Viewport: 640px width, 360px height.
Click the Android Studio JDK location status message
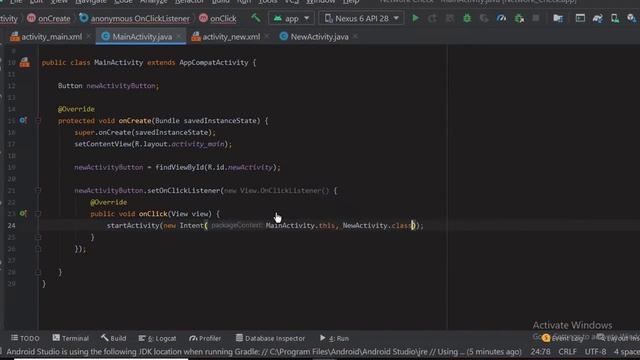[264, 352]
